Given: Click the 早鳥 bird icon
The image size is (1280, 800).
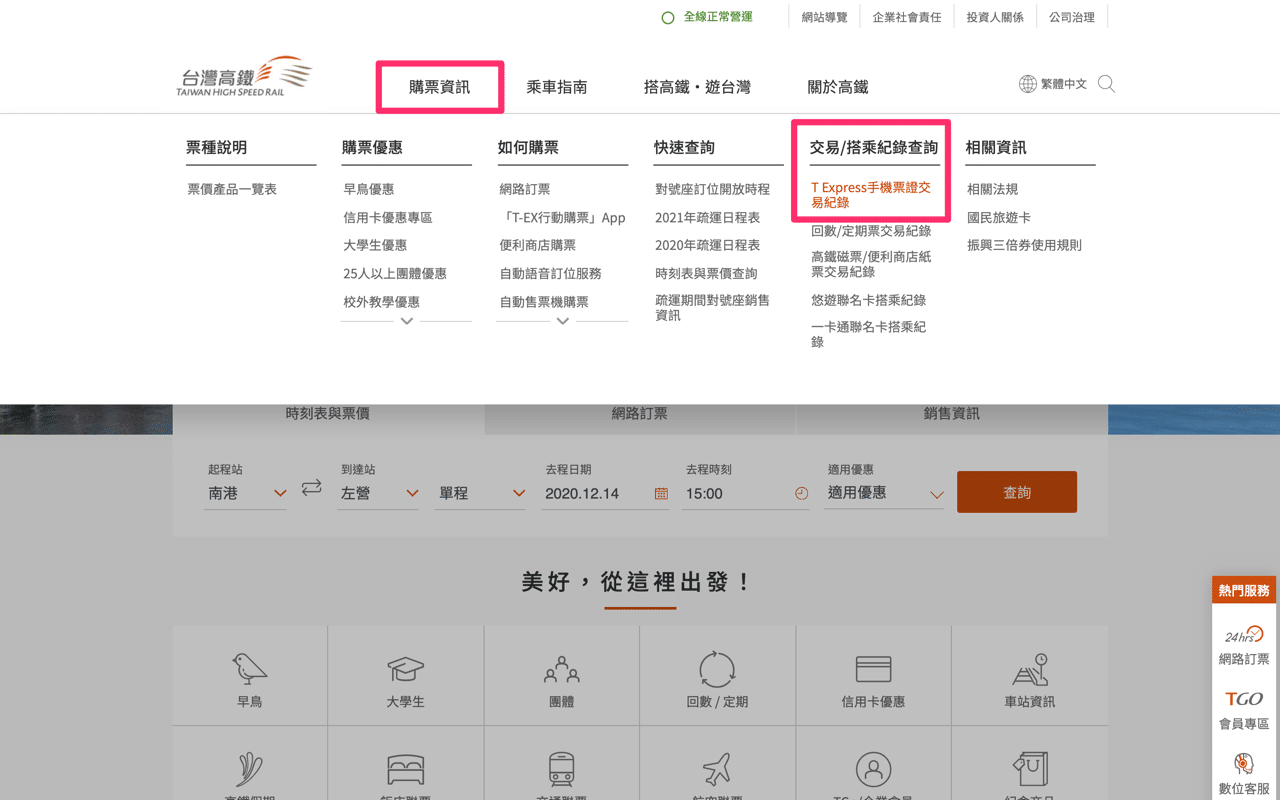Looking at the screenshot, I should pyautogui.click(x=249, y=668).
